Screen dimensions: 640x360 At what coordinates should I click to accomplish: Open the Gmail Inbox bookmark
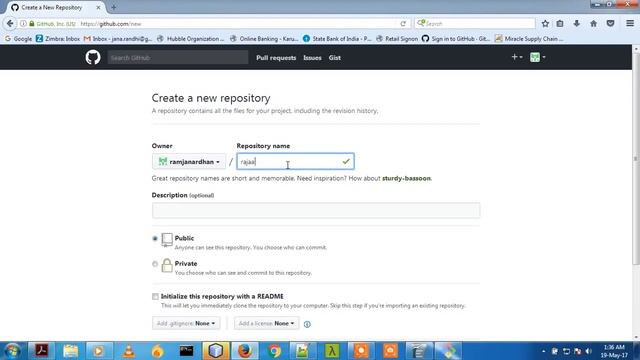tap(118, 39)
